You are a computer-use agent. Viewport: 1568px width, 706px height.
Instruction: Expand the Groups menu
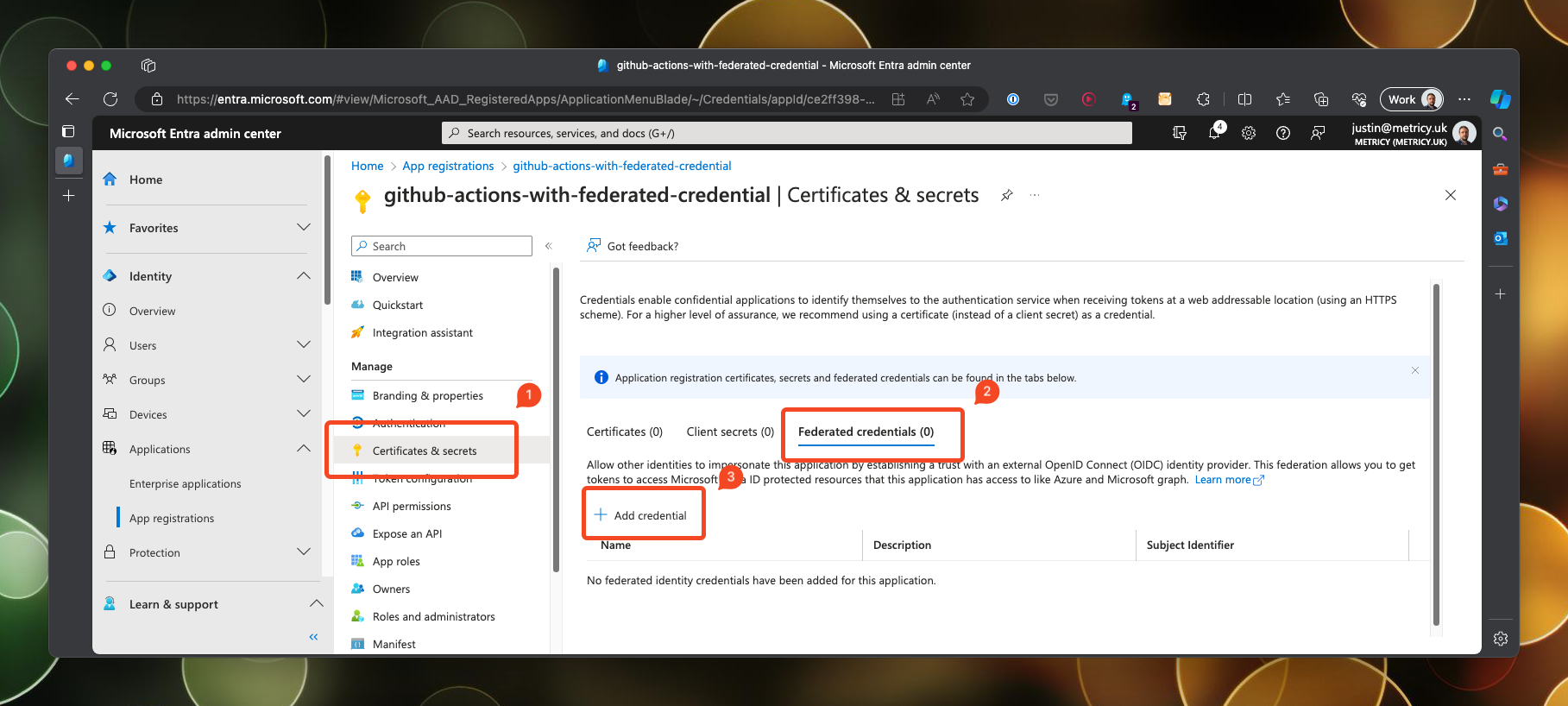click(304, 379)
